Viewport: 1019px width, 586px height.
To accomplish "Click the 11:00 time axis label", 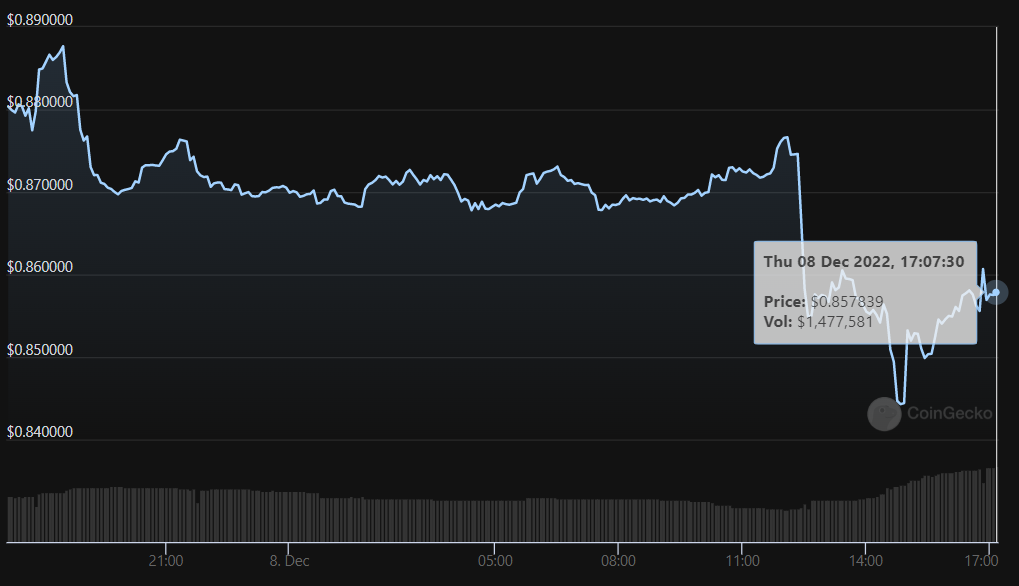I will tap(741, 561).
